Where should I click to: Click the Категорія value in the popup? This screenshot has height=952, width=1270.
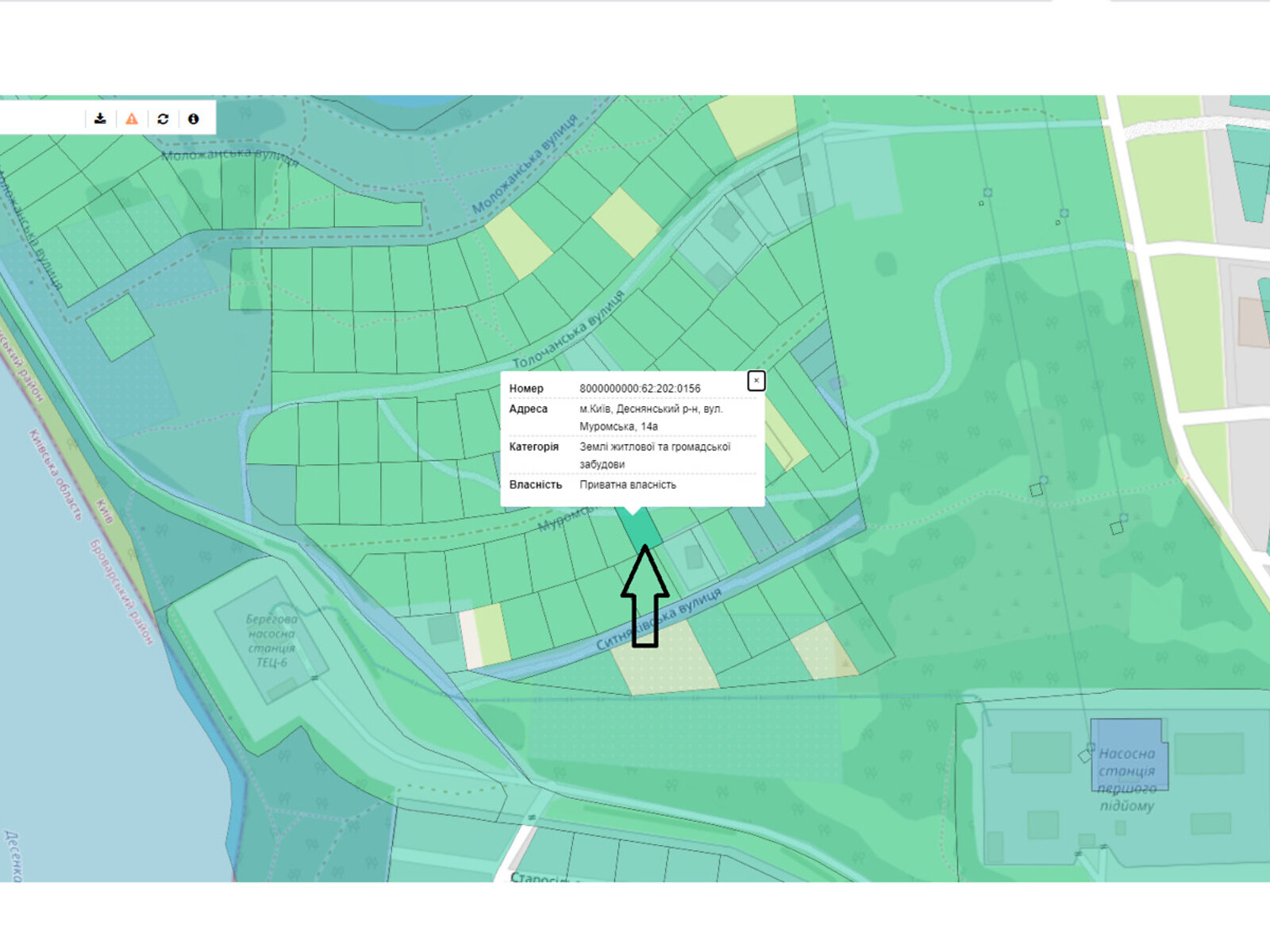(x=654, y=455)
